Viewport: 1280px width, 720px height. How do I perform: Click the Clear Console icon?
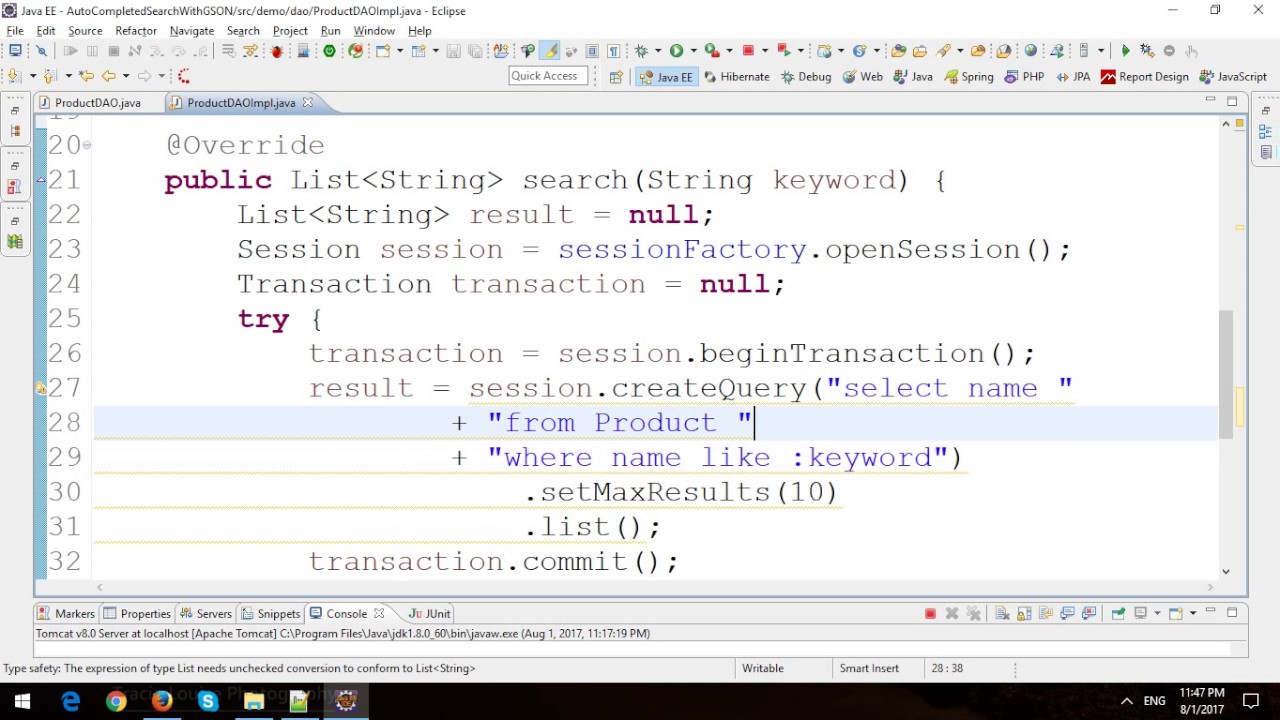1002,613
